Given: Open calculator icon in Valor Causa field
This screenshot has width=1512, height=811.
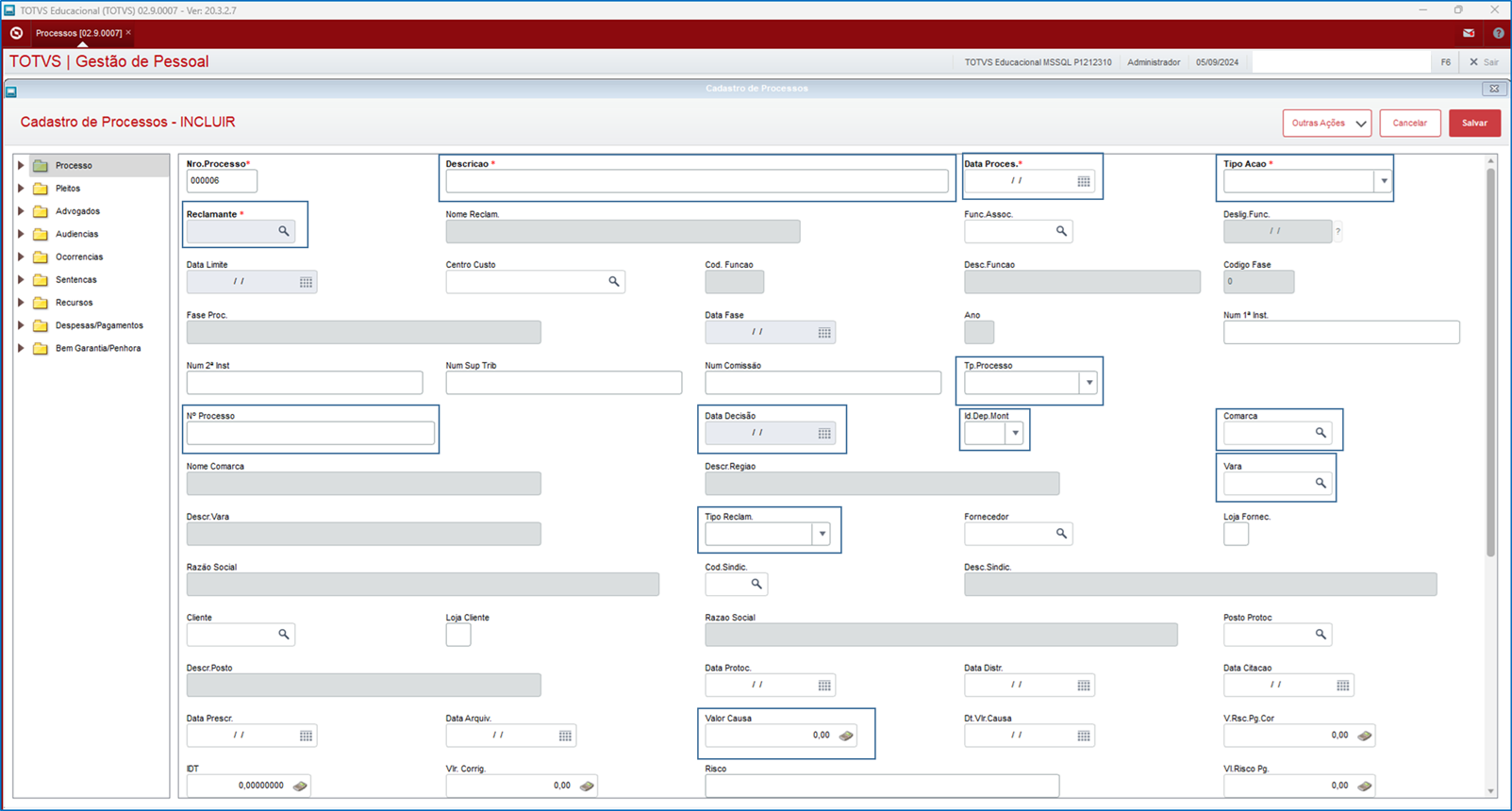Looking at the screenshot, I should tap(846, 736).
